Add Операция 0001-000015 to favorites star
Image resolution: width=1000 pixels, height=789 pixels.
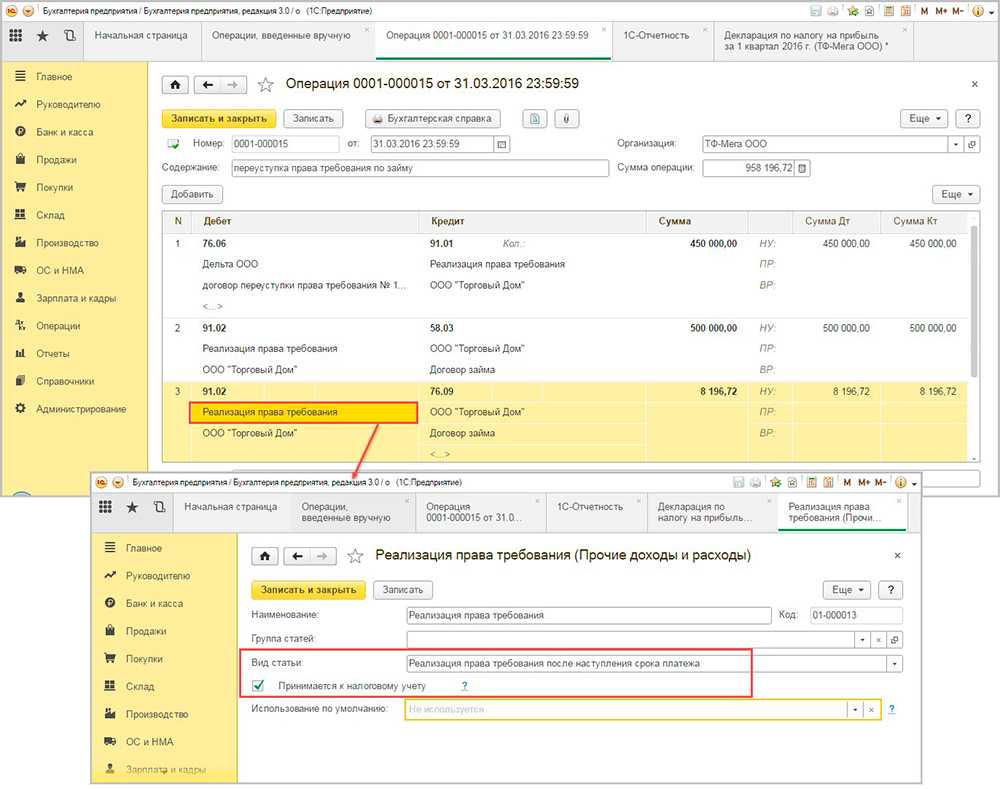pos(266,84)
